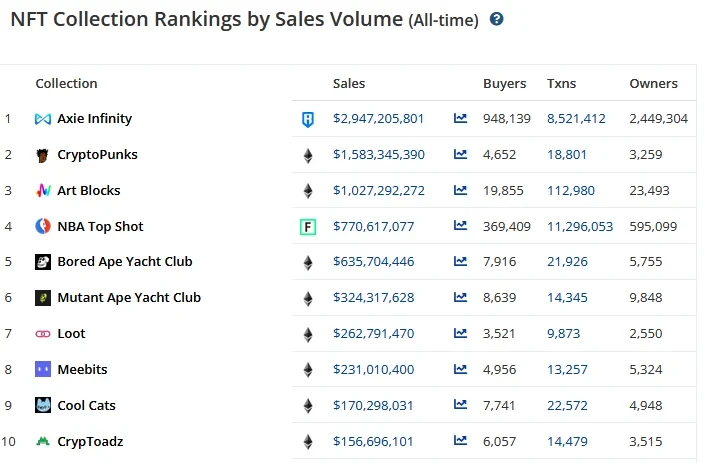Click the help question mark icon
Screen dimensions: 705x463
[497, 19]
